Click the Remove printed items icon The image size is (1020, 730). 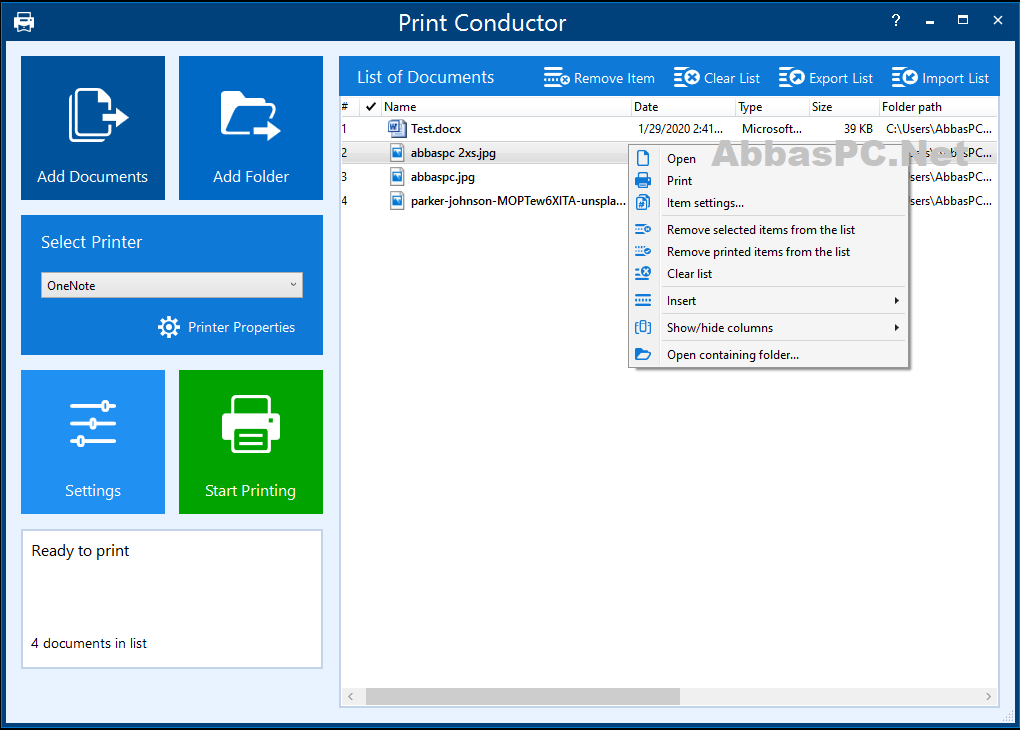coord(643,251)
